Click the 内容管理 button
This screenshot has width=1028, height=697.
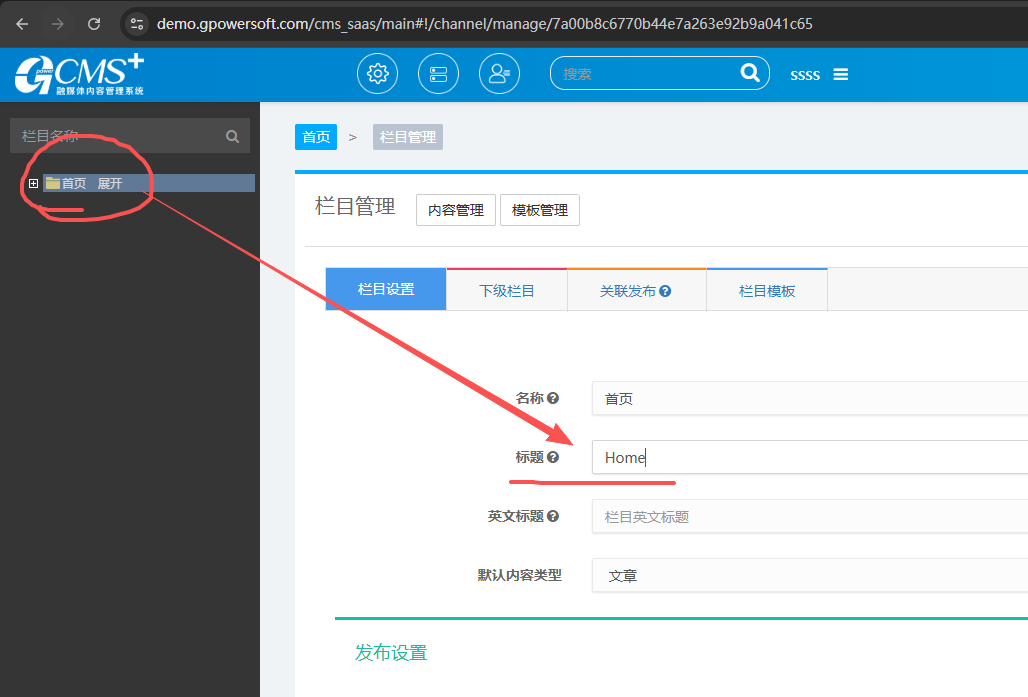455,210
